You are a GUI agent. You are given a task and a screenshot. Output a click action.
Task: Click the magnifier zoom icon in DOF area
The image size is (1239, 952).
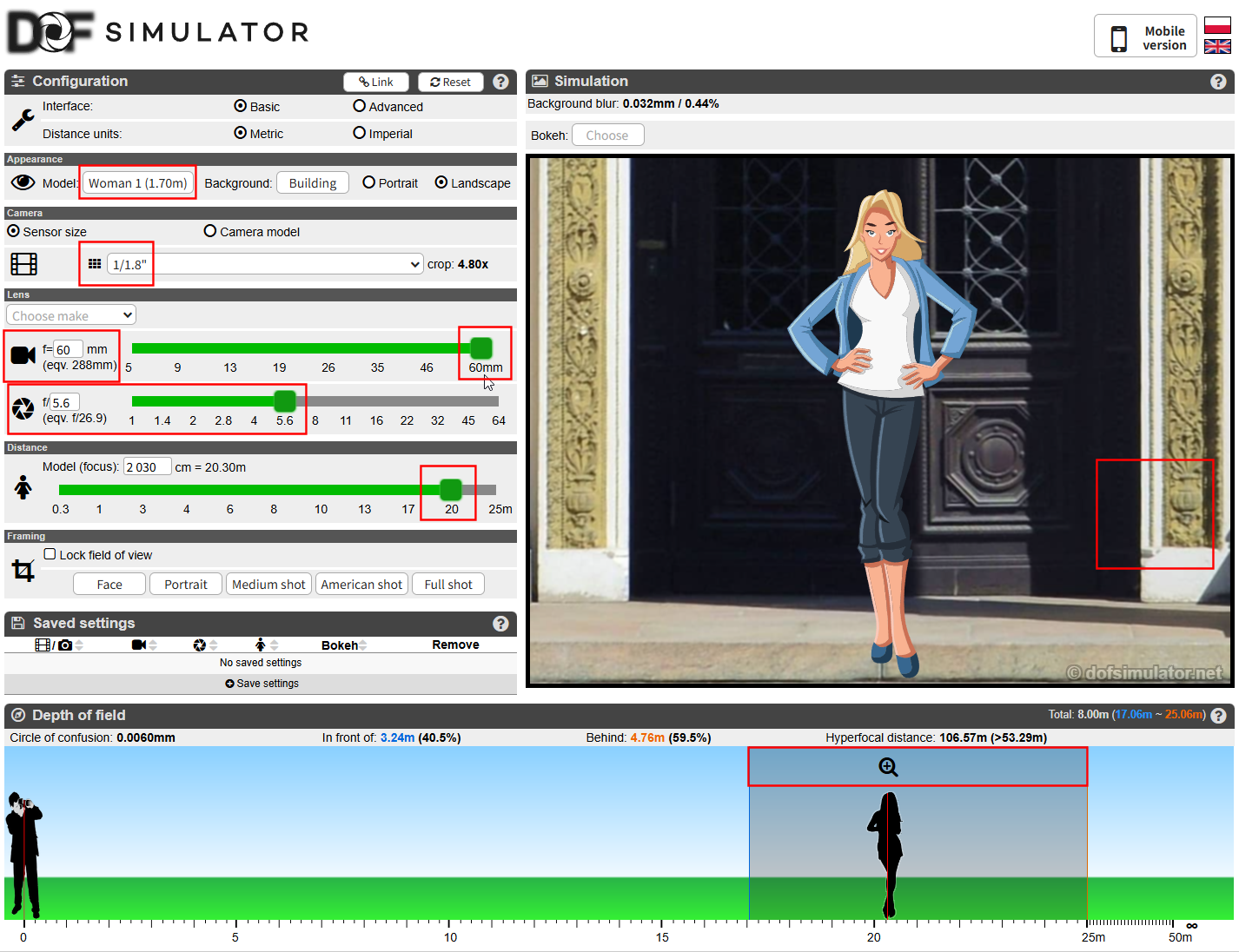tap(888, 767)
